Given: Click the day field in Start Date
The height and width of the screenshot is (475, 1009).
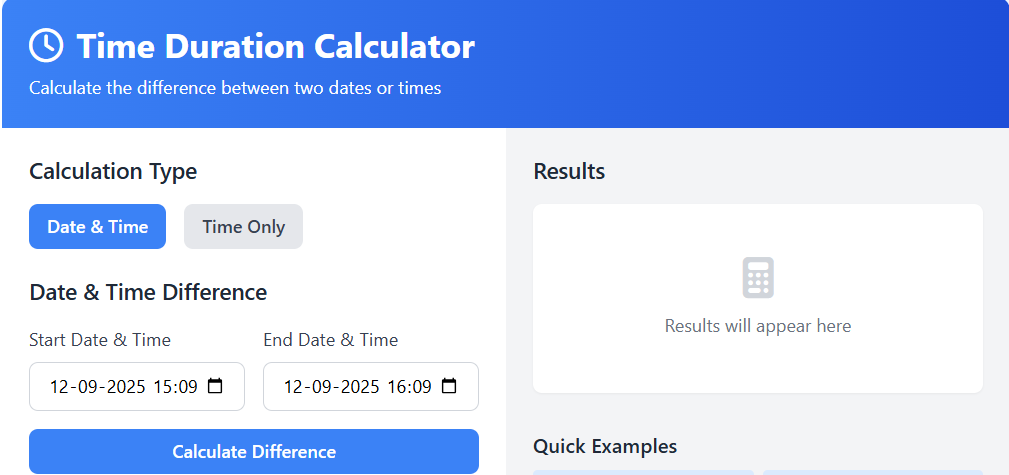Looking at the screenshot, I should click(59, 387).
